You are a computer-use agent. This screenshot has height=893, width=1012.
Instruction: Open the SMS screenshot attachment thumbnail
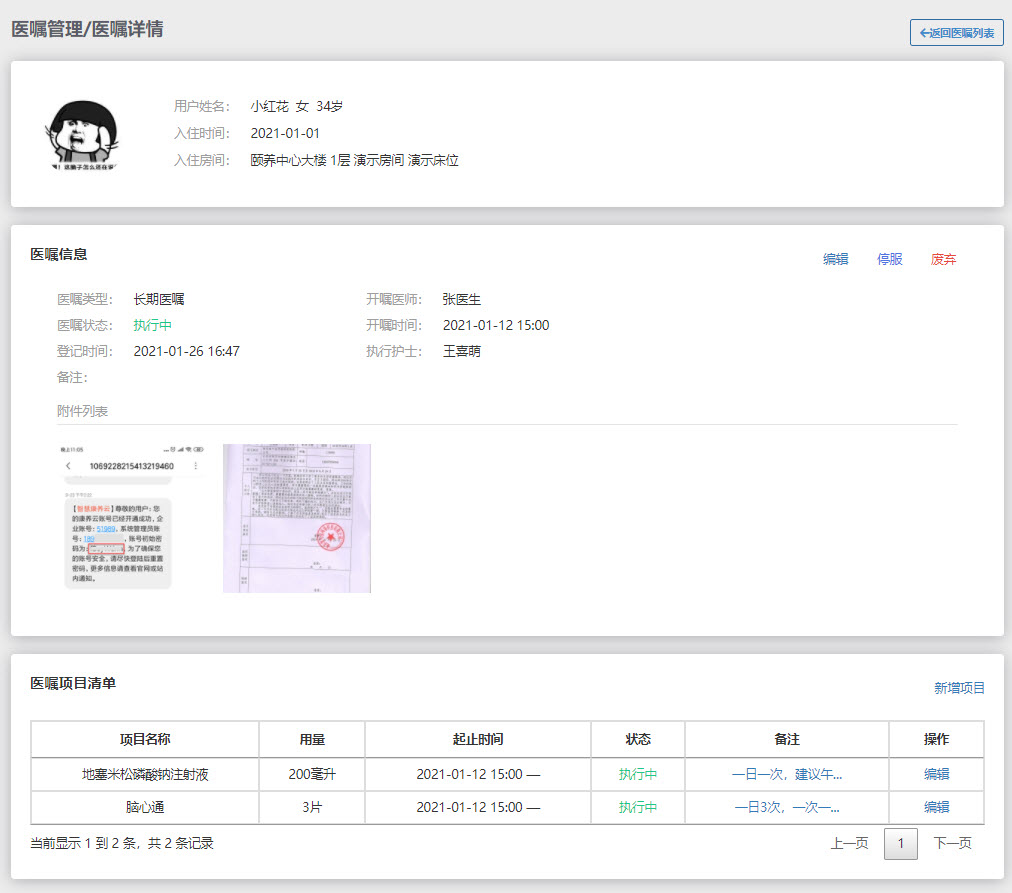coord(132,518)
